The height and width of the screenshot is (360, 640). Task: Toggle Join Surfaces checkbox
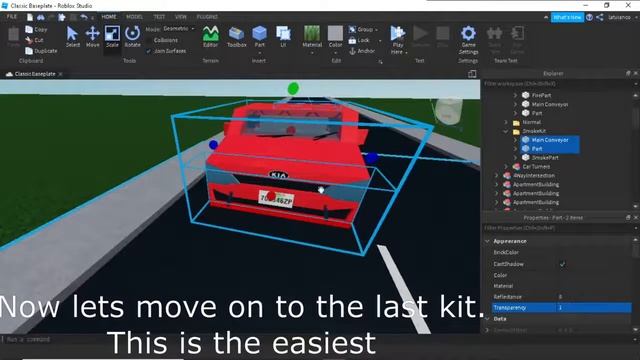149,51
